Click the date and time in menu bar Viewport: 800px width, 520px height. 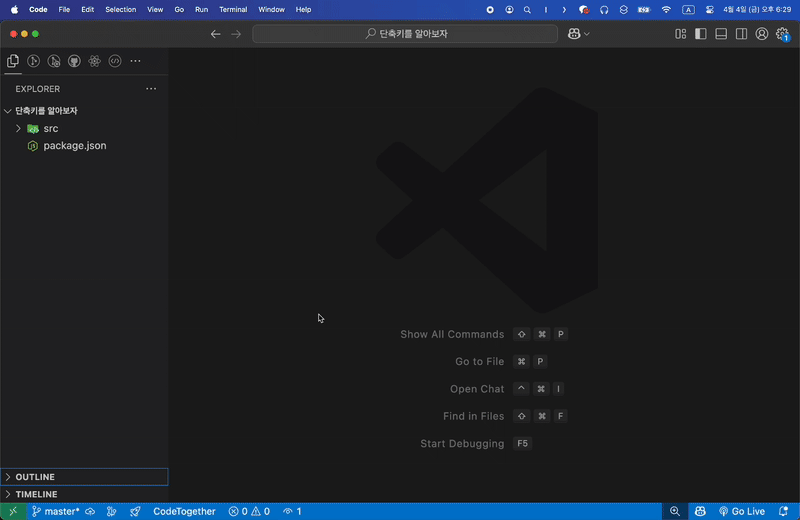coord(757,10)
